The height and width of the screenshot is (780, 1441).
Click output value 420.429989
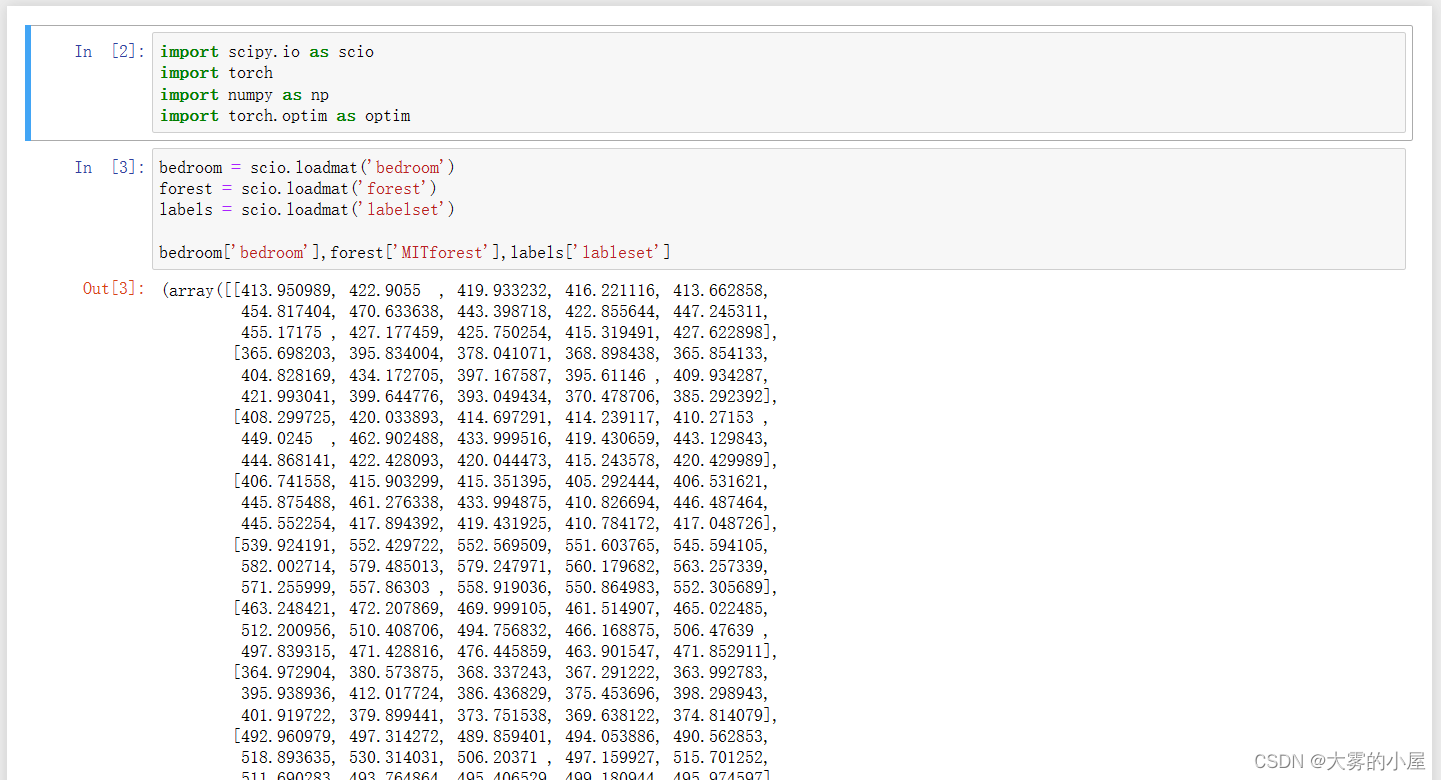tap(717, 461)
